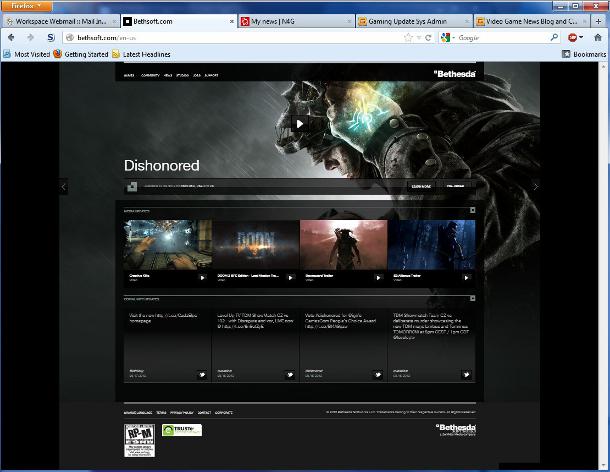Click the browser Back arrow
The width and height of the screenshot is (610, 472).
point(11,37)
